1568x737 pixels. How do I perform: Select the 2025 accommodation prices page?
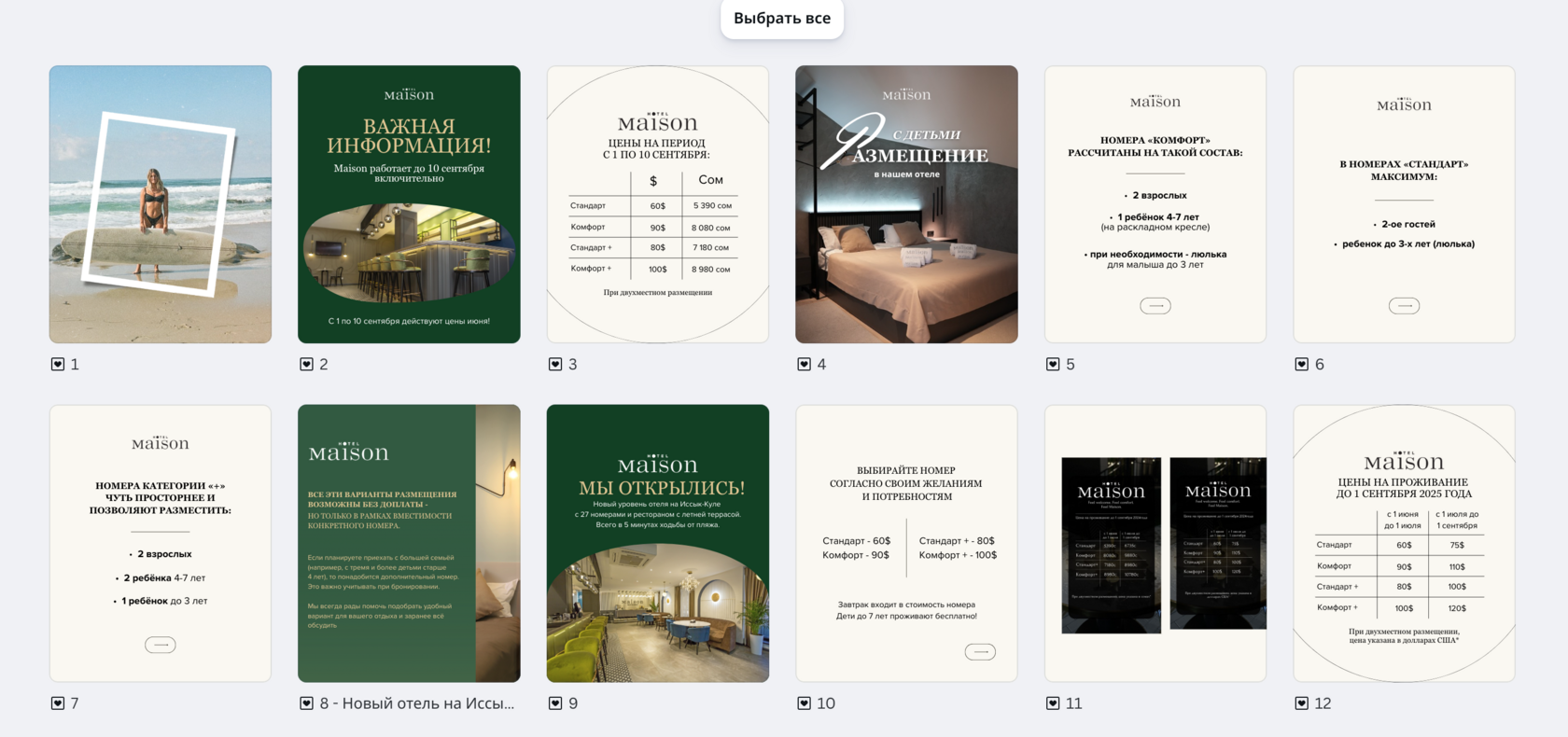click(1404, 543)
